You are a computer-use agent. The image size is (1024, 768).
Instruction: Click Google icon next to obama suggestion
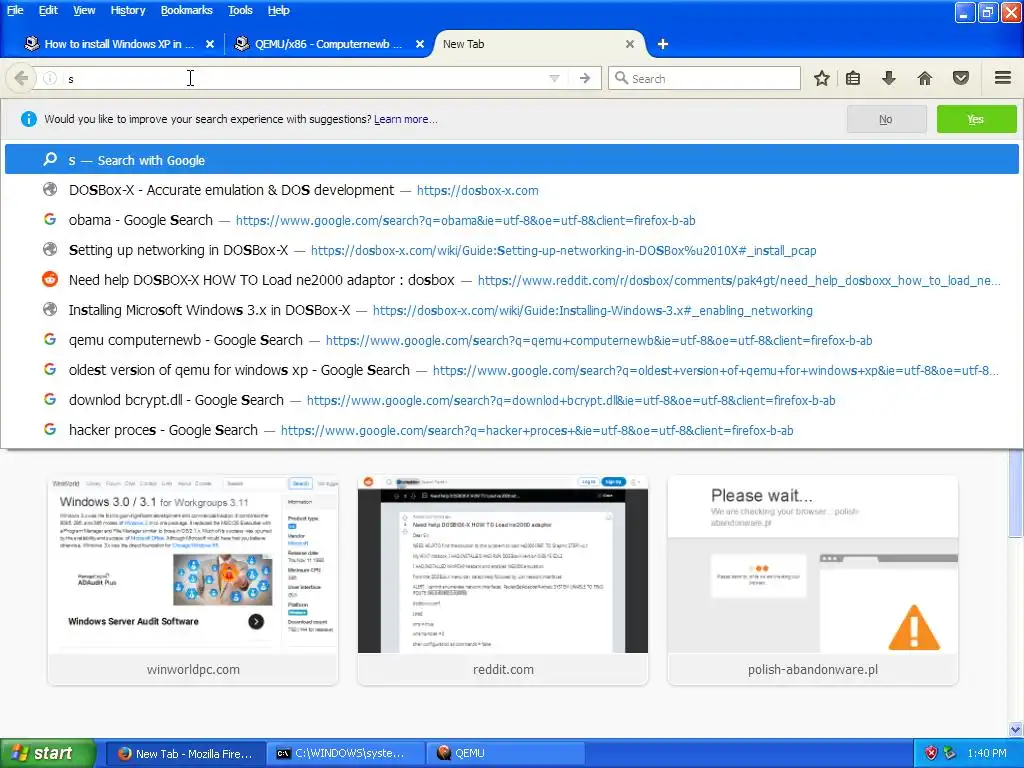tap(50, 219)
